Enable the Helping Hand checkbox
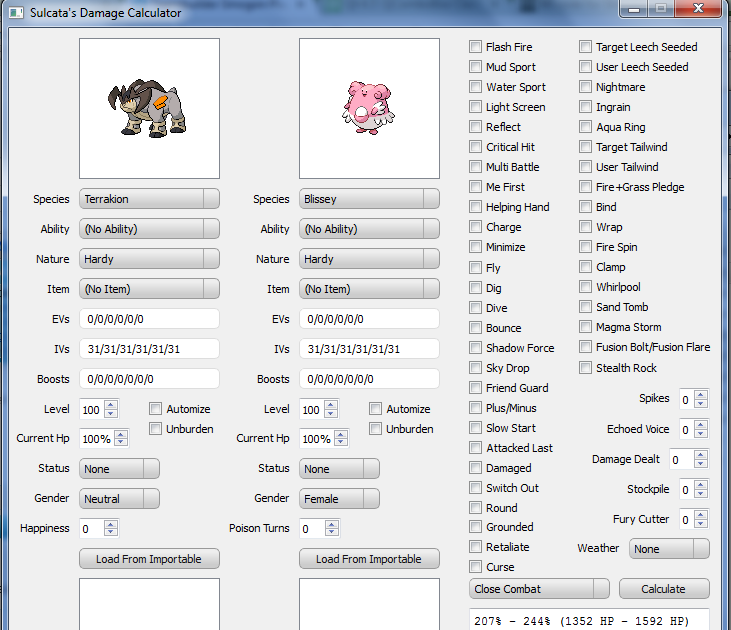731x630 pixels. coord(475,207)
